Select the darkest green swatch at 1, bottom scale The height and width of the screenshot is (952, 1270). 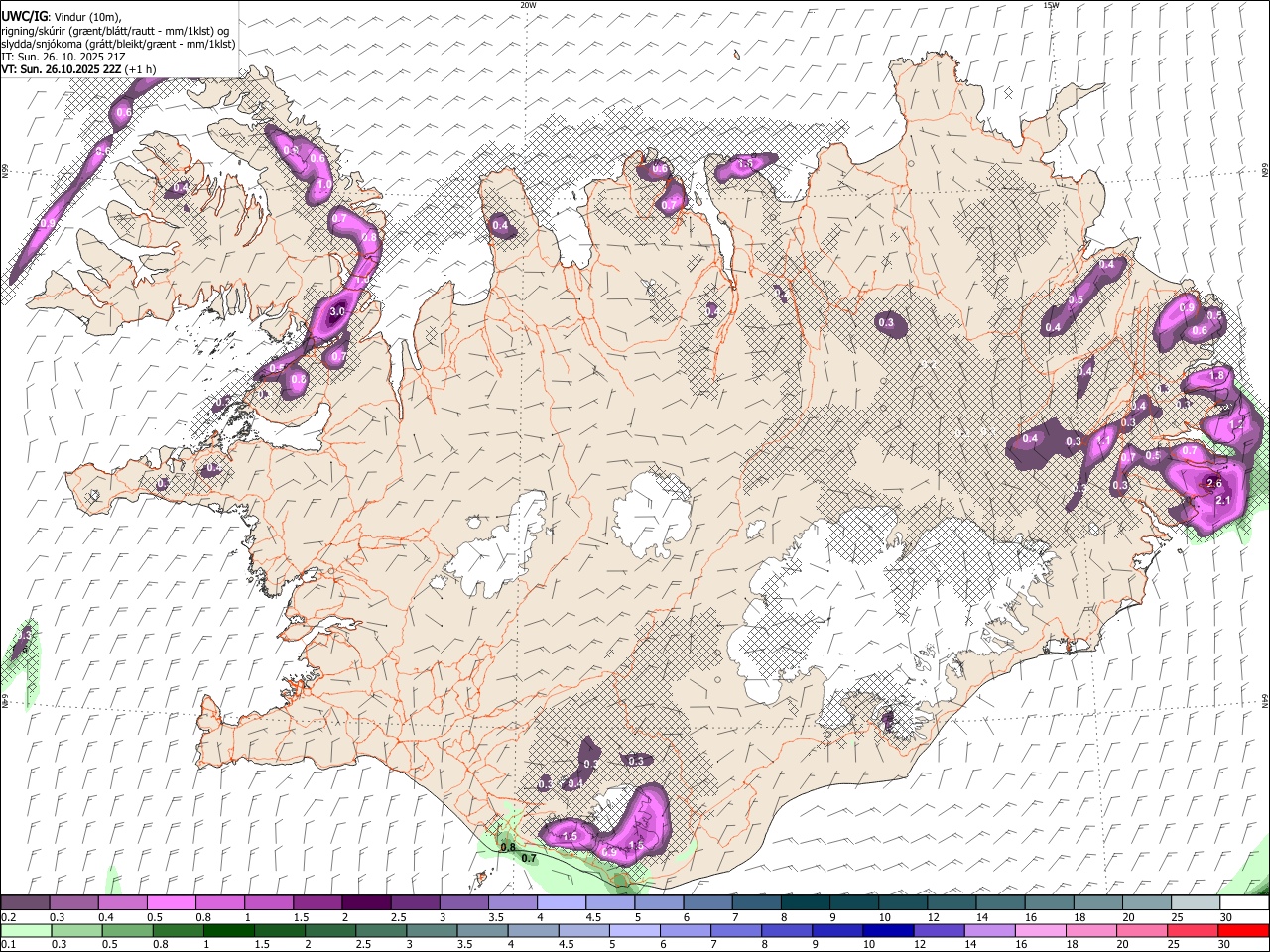coord(228,930)
